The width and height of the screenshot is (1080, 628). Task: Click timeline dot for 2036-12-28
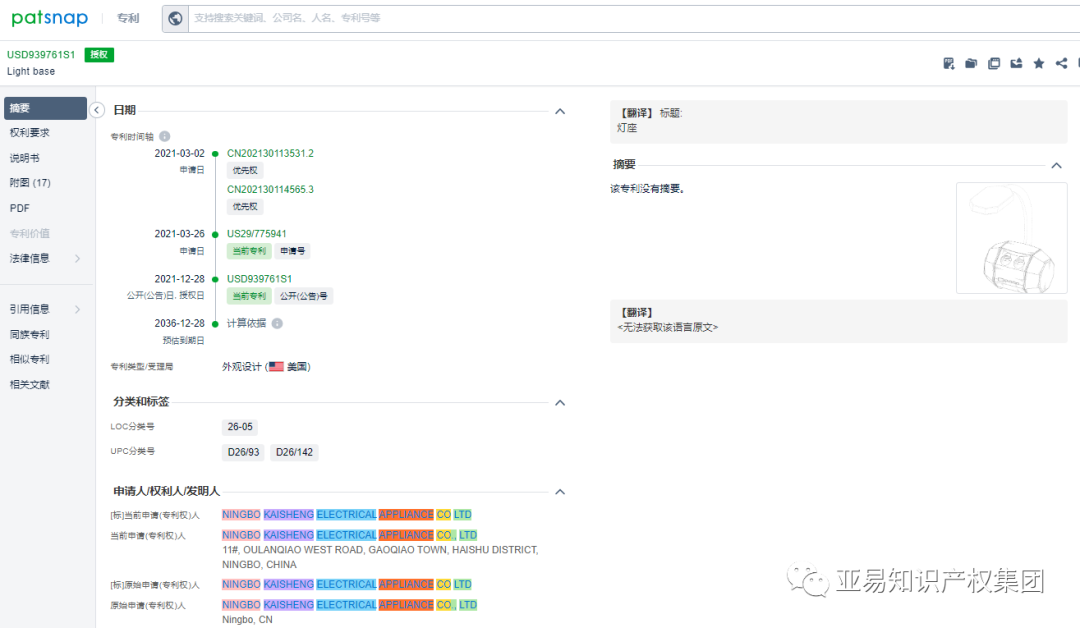pos(215,324)
